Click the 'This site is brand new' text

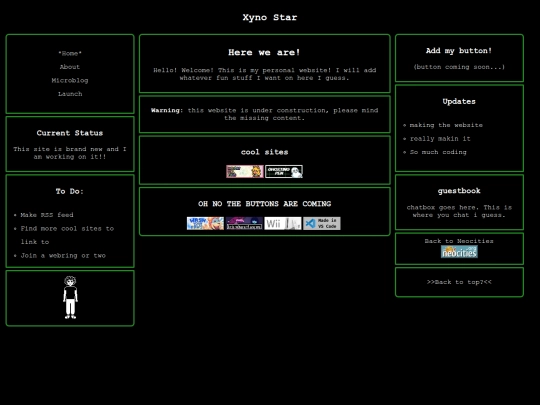pyautogui.click(x=70, y=153)
